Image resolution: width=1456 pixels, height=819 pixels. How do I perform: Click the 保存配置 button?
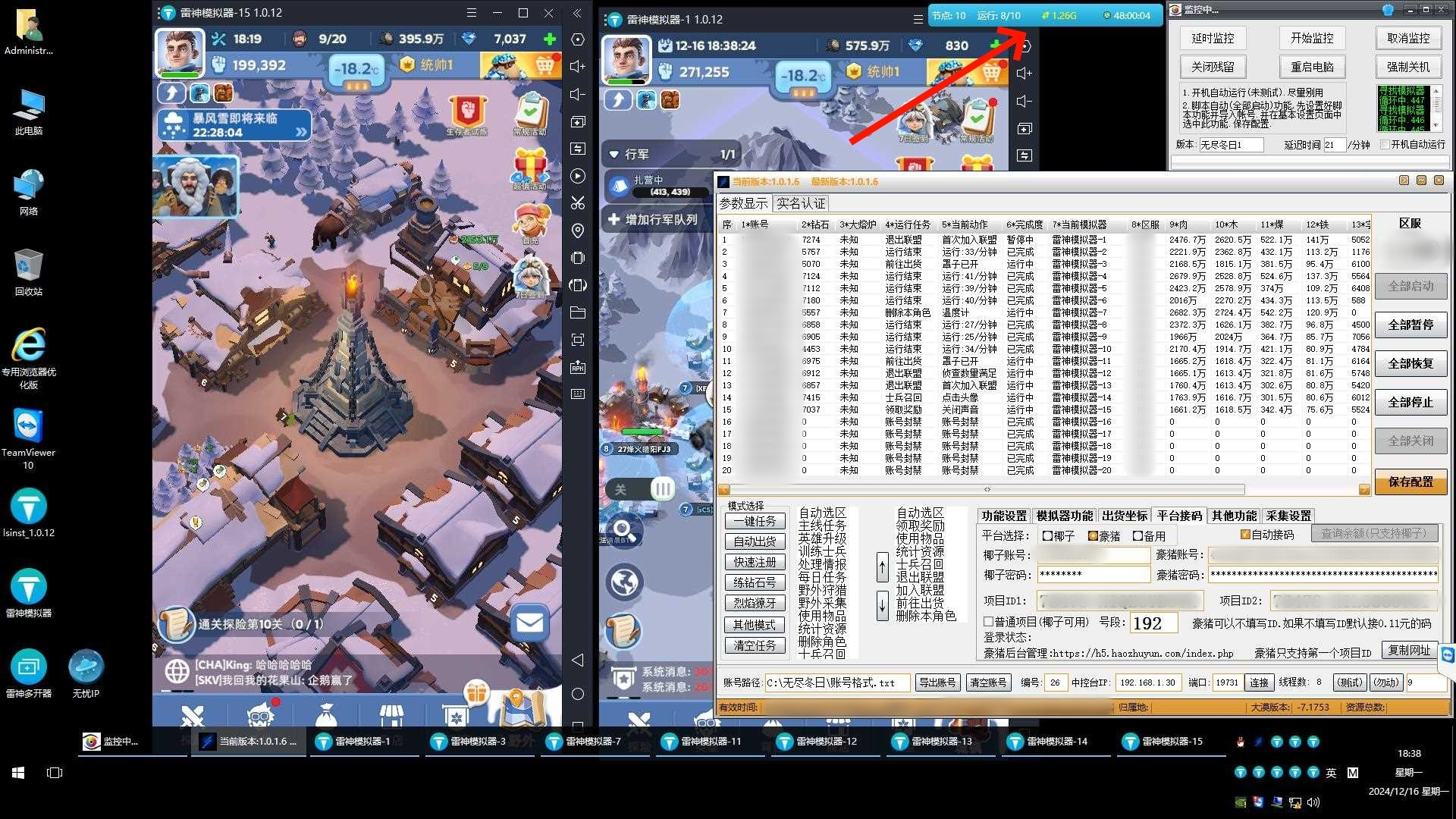pyautogui.click(x=1410, y=482)
